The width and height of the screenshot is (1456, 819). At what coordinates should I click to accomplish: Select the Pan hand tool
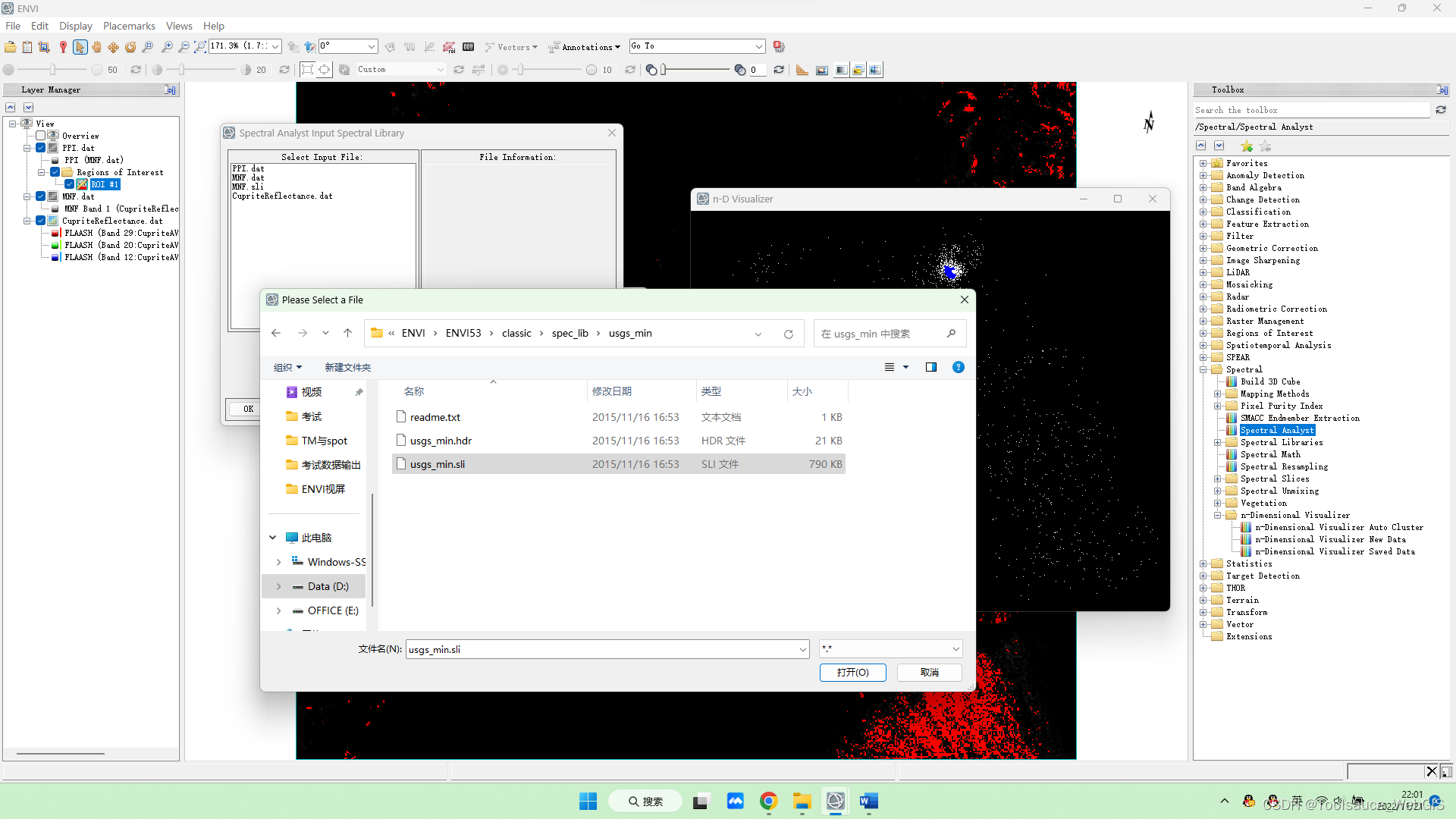pyautogui.click(x=96, y=47)
